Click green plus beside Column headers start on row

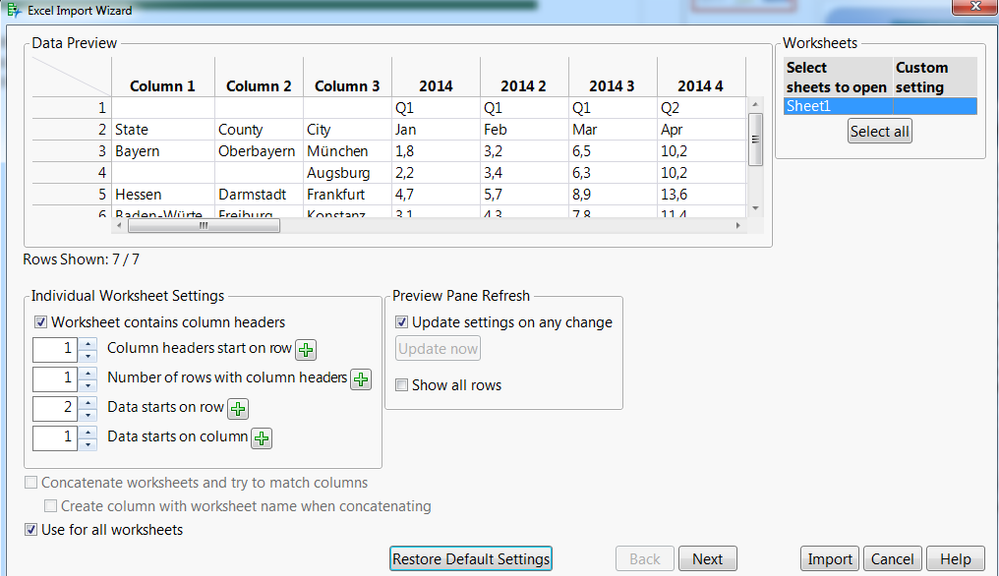(x=306, y=350)
